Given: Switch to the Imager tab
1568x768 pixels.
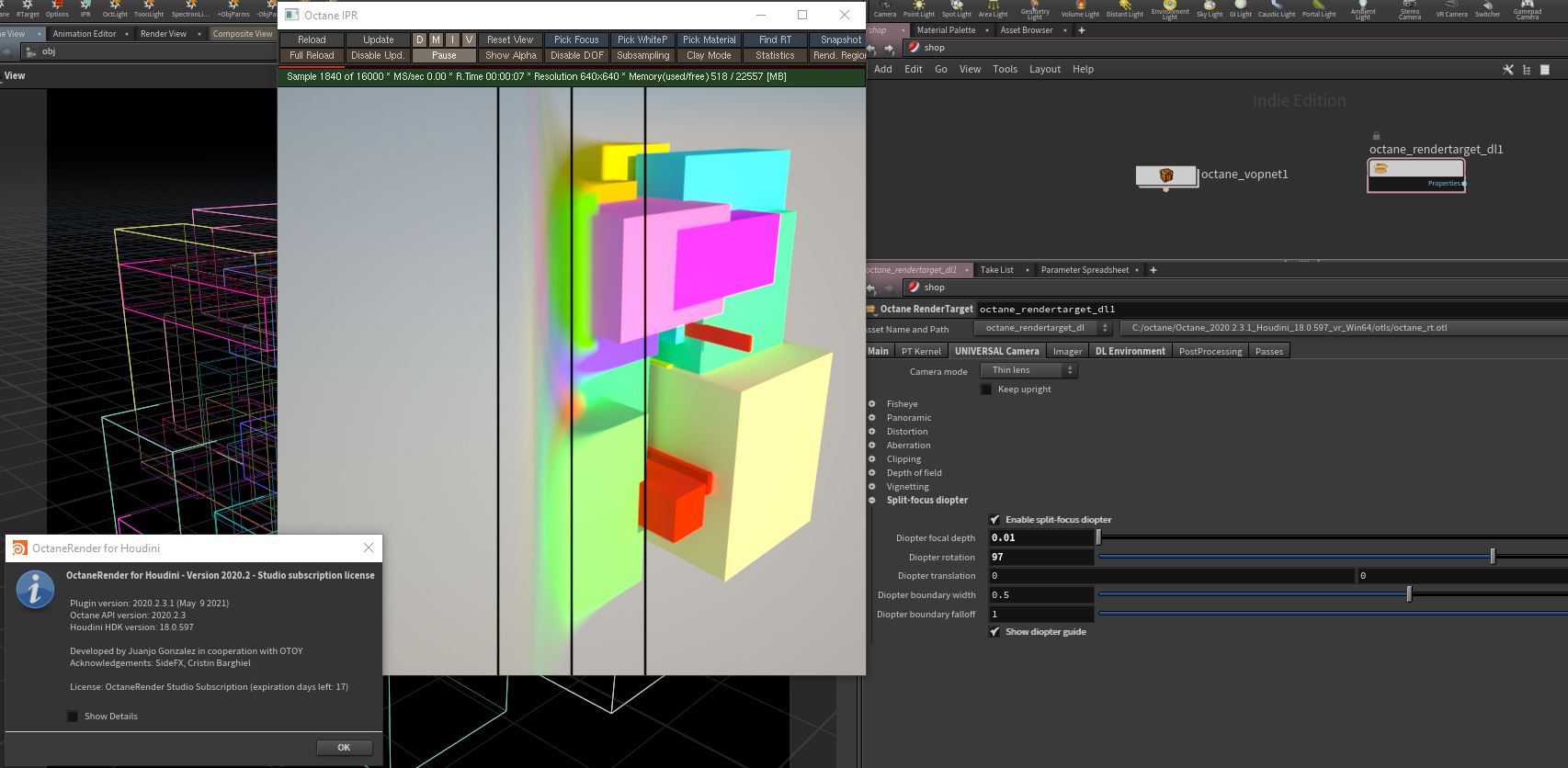Looking at the screenshot, I should tap(1067, 351).
